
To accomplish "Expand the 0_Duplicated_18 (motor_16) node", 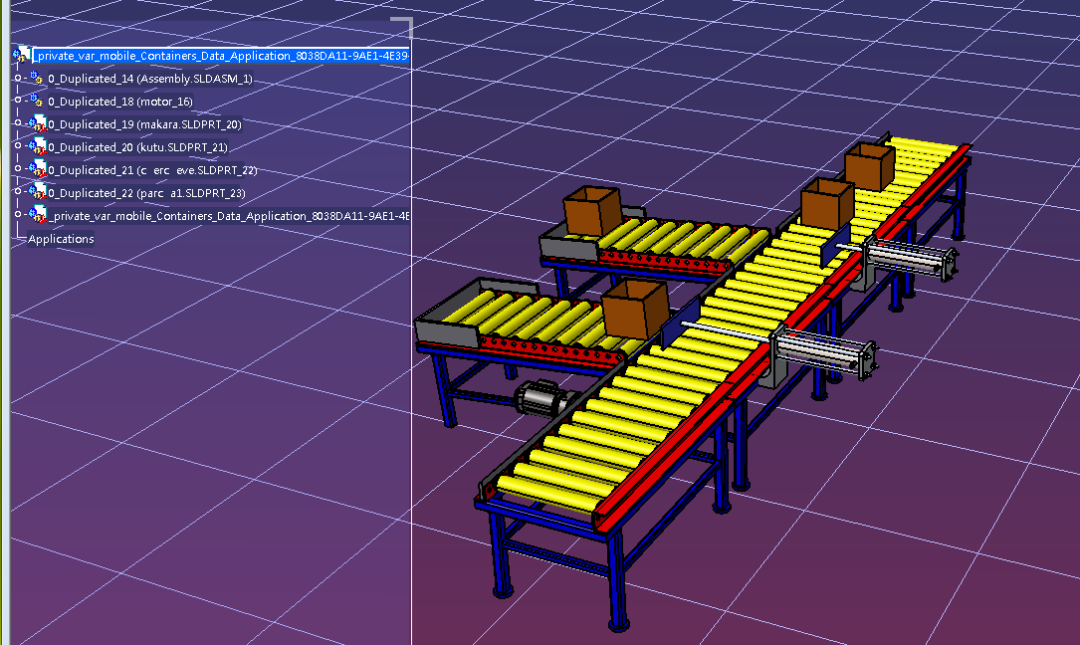I will tap(18, 101).
